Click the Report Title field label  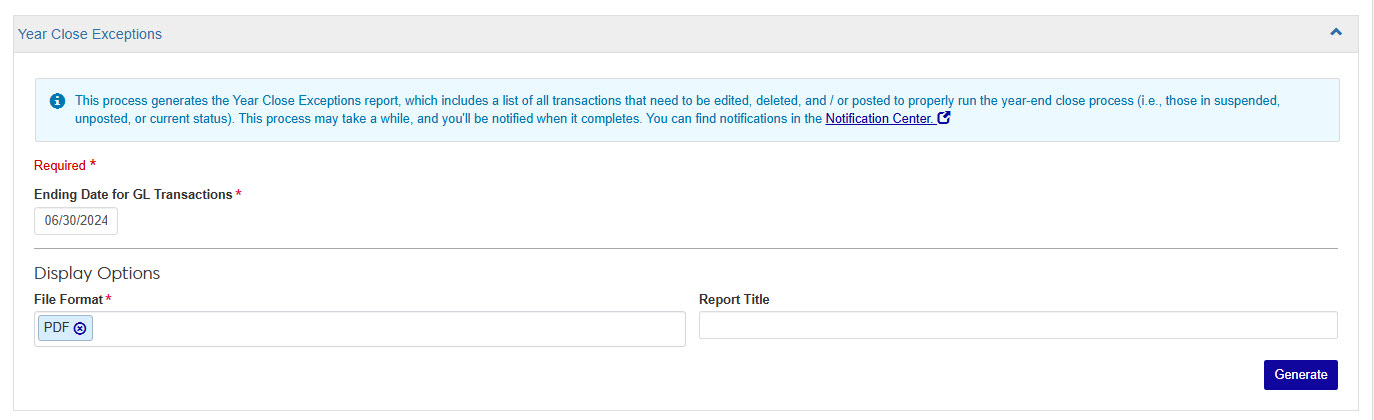(734, 299)
